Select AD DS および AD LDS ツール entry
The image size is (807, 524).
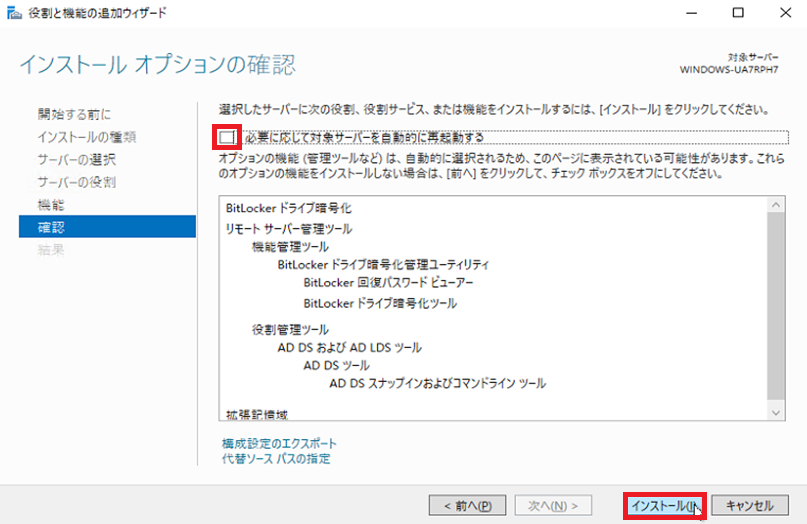[x=349, y=347]
